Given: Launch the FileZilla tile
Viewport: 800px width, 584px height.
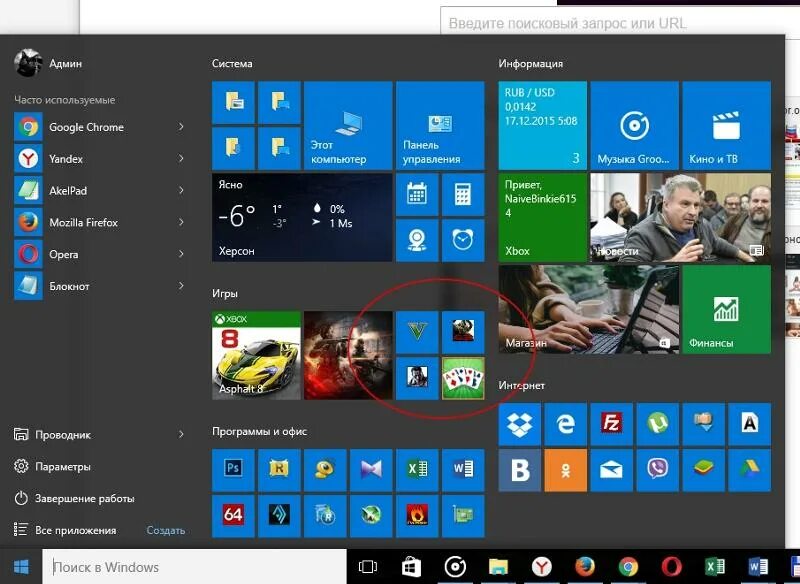Looking at the screenshot, I should pos(611,424).
